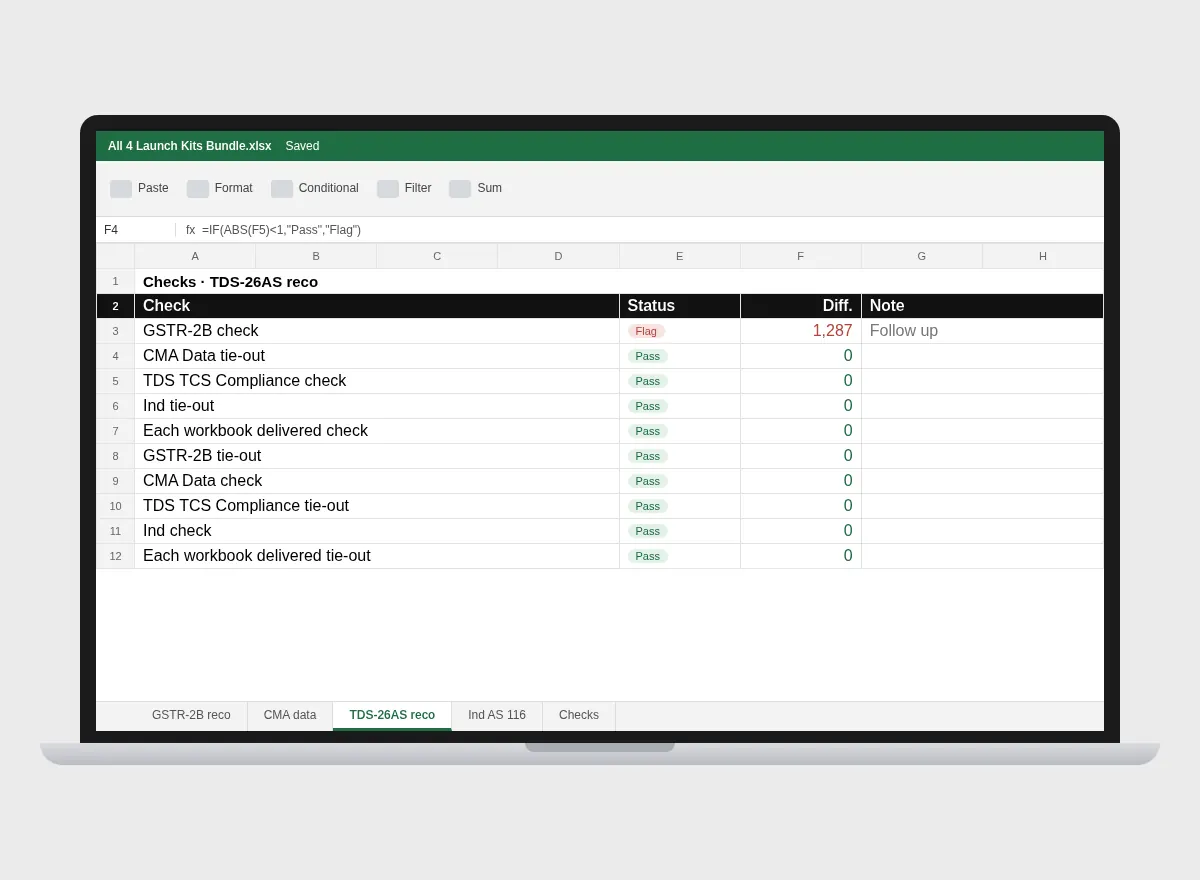This screenshot has width=1200, height=880.
Task: Open the Checks sheet tab
Action: click(579, 716)
